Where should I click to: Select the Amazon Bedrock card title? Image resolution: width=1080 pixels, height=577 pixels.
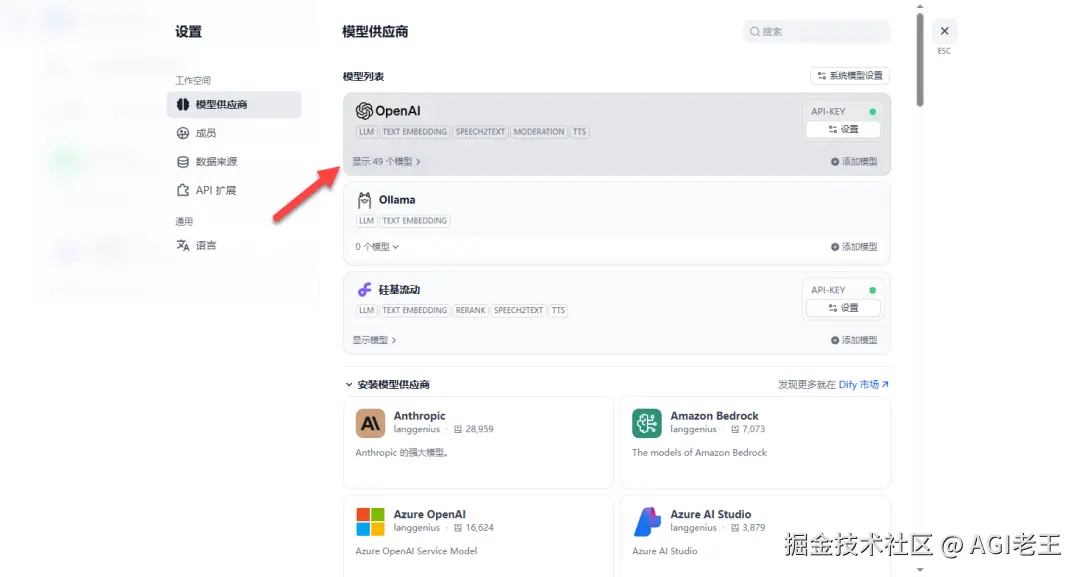coord(714,416)
